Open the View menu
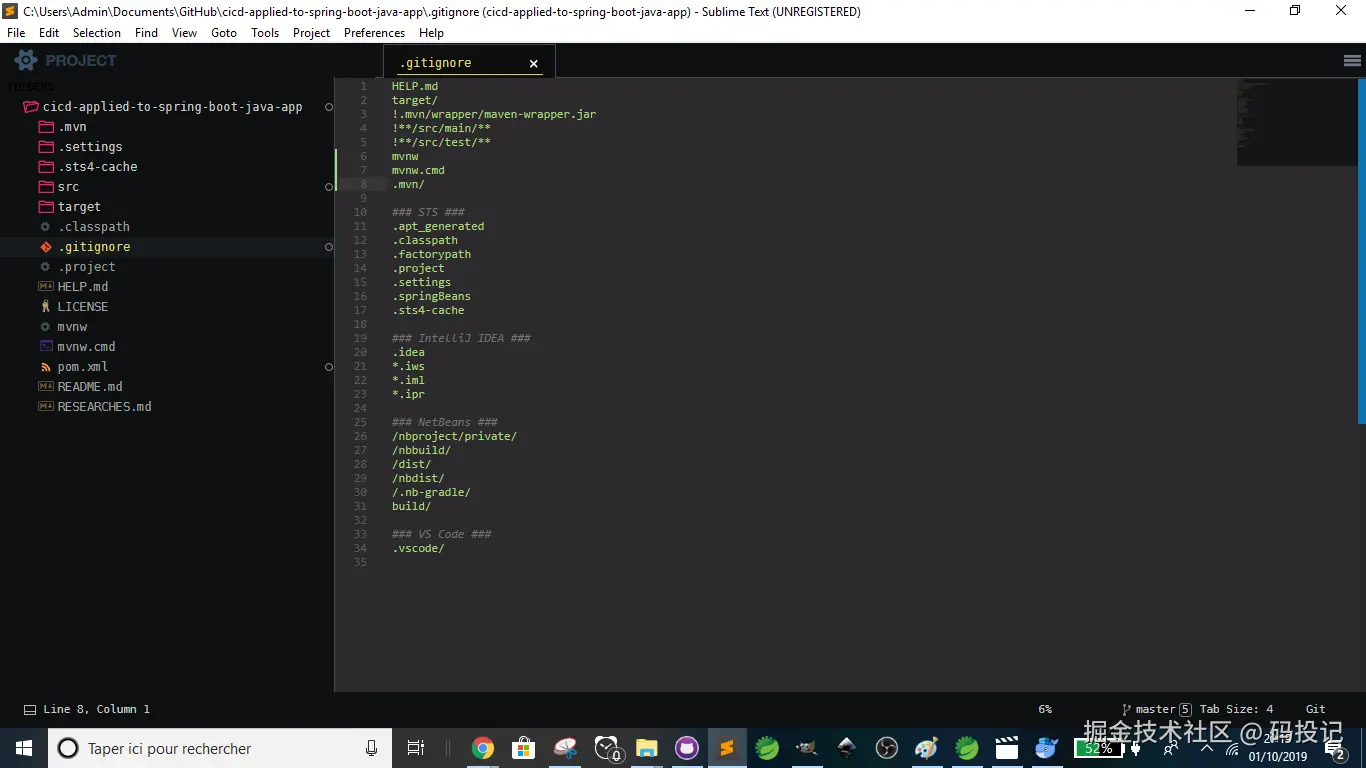 [184, 33]
